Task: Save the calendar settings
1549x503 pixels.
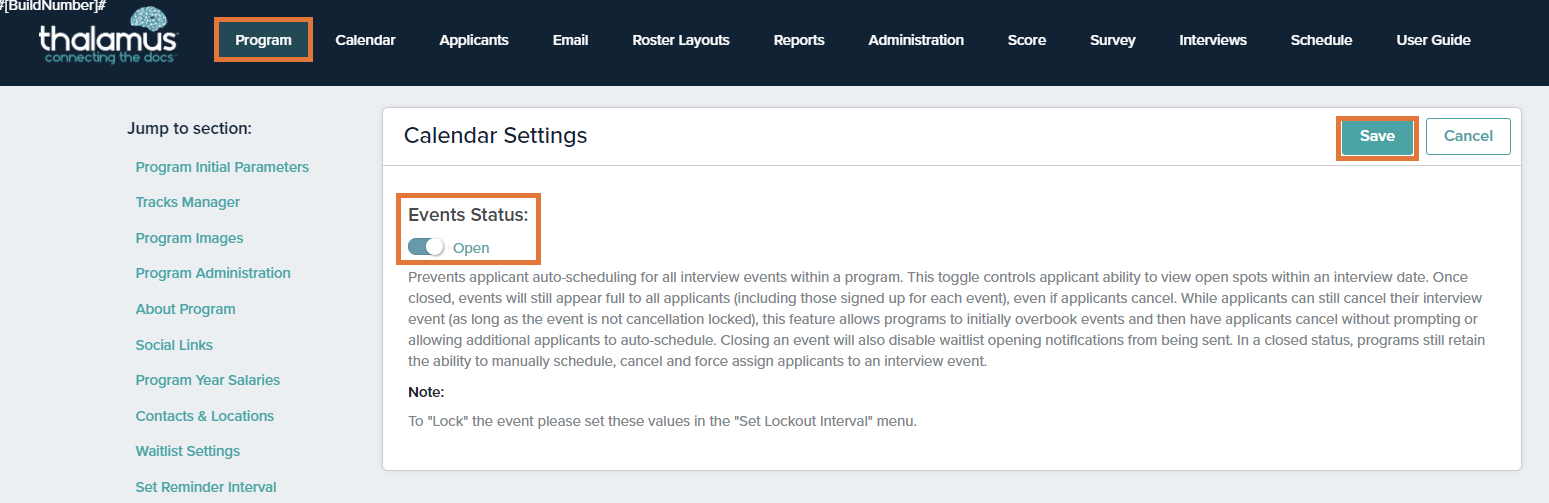Action: point(1377,137)
